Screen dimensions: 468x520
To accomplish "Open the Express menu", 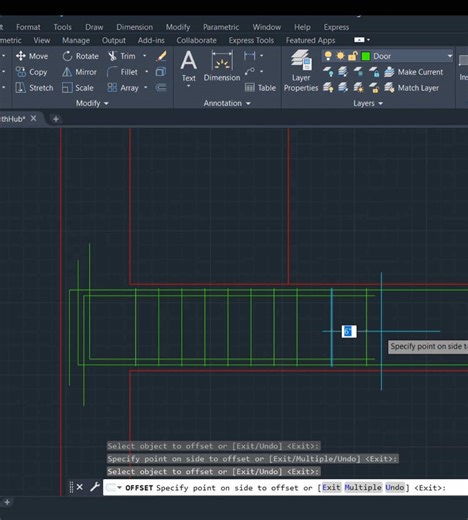I will [x=336, y=27].
